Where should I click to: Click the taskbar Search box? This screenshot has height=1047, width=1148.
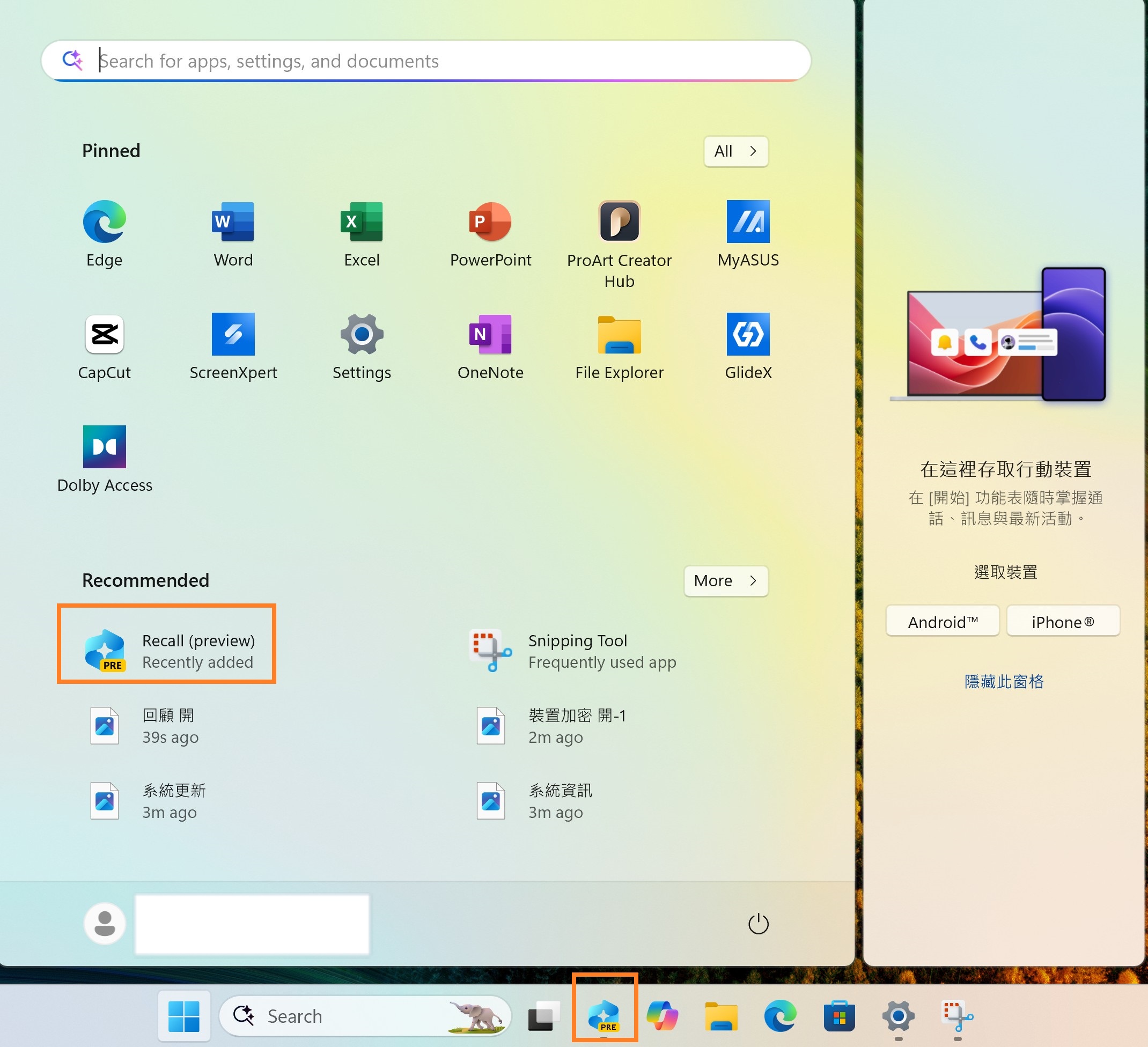364,1016
